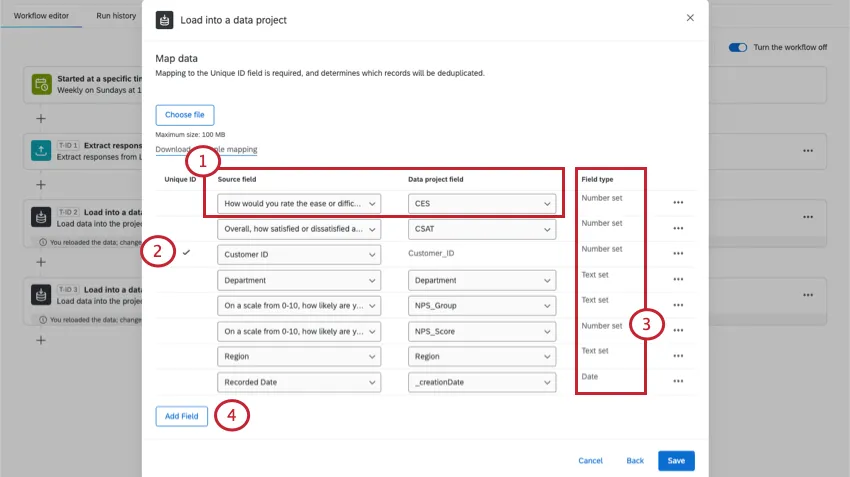Click the Add Field button

182,416
